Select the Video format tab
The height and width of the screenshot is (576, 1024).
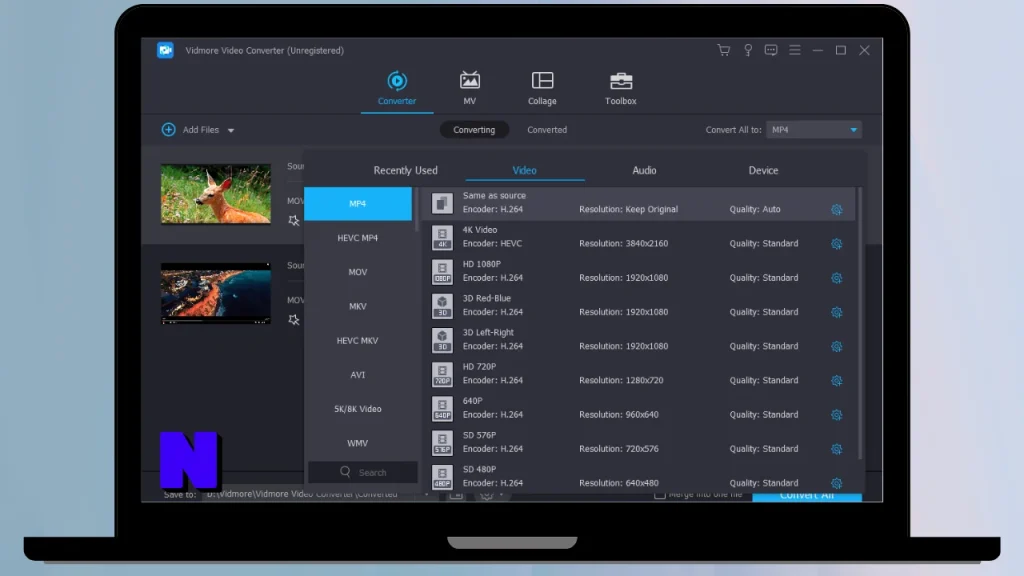[x=524, y=170]
